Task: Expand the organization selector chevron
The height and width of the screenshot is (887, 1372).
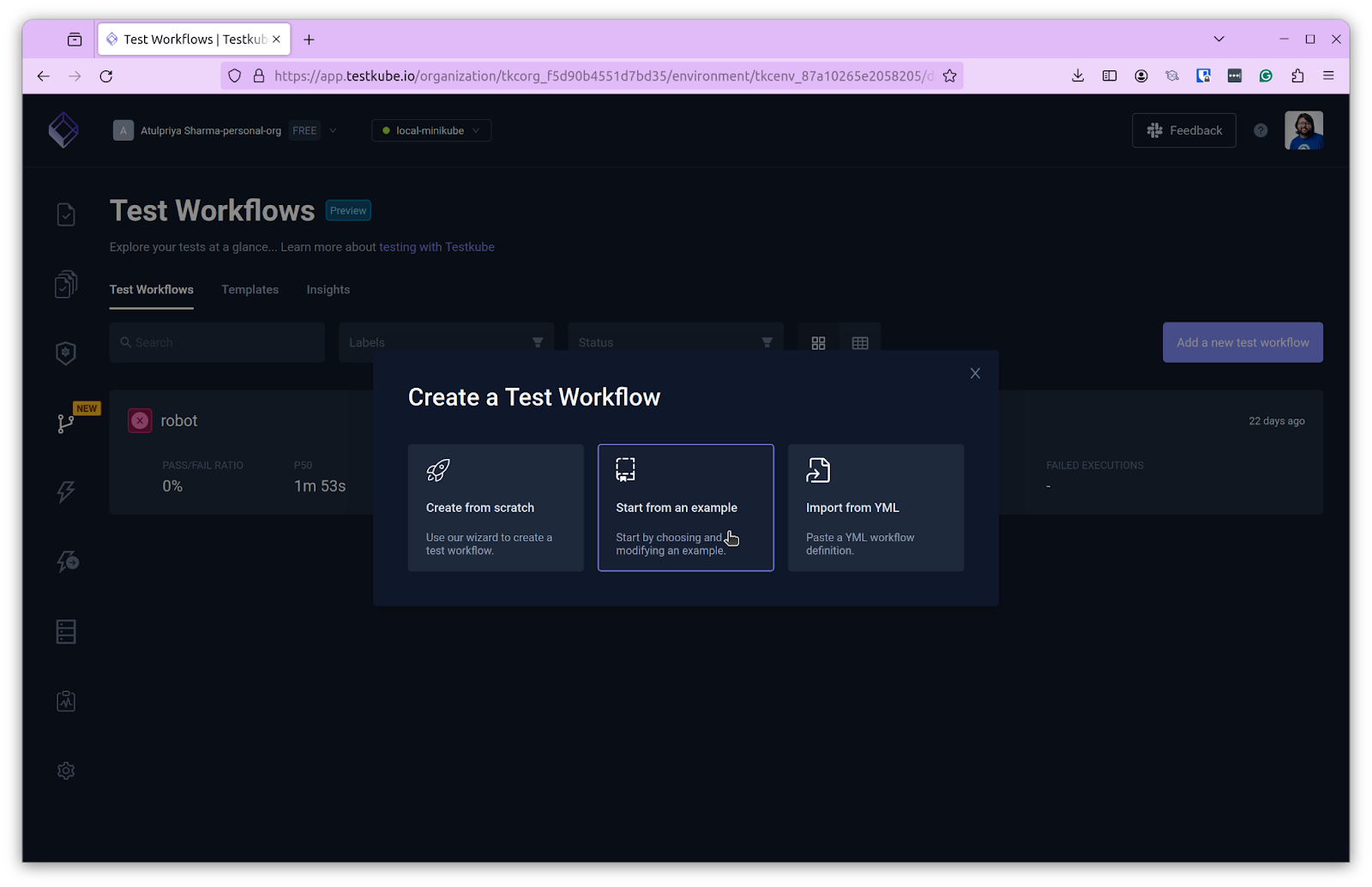Action: click(333, 130)
